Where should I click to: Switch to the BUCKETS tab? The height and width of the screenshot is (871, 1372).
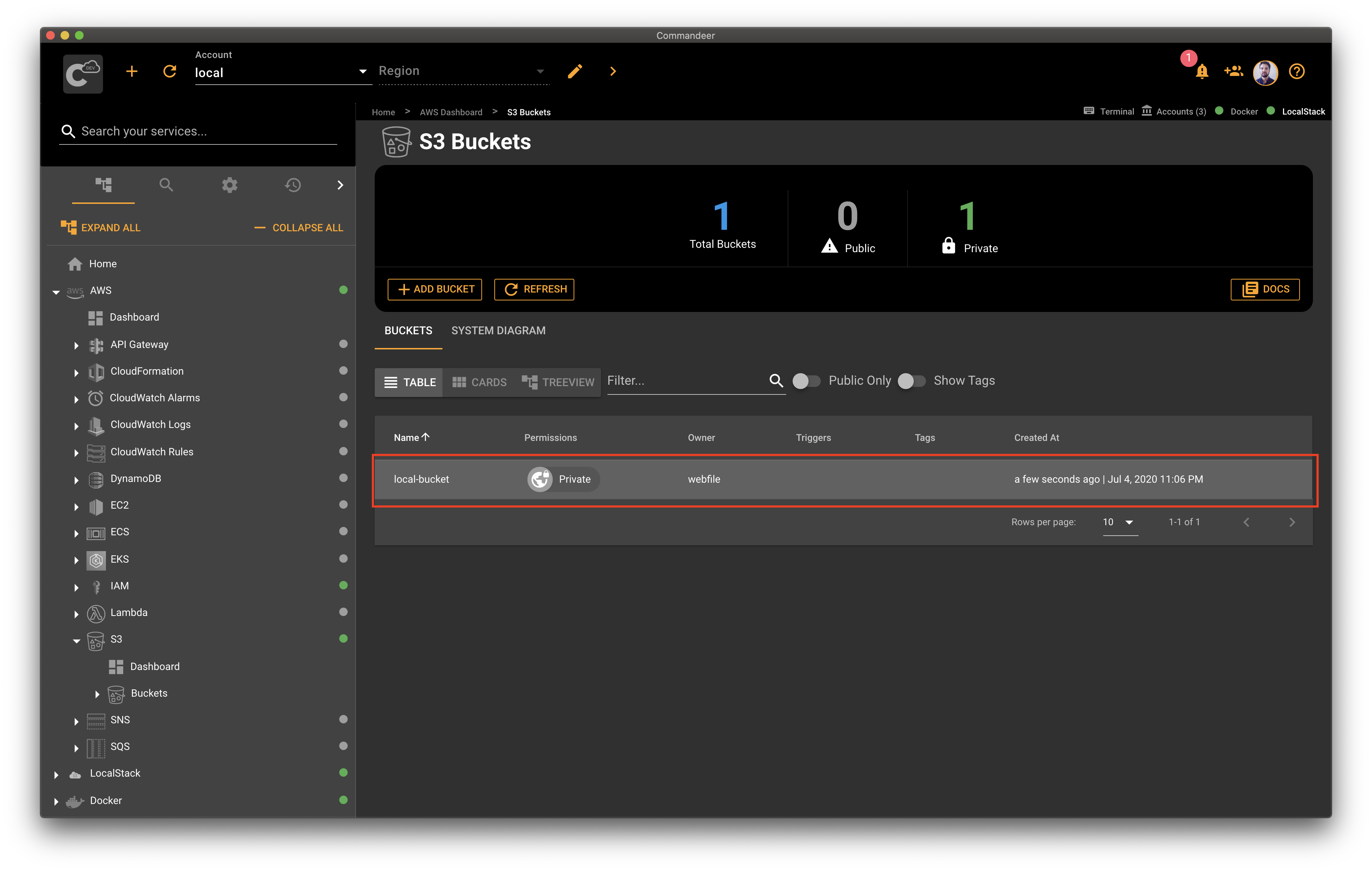(x=408, y=331)
